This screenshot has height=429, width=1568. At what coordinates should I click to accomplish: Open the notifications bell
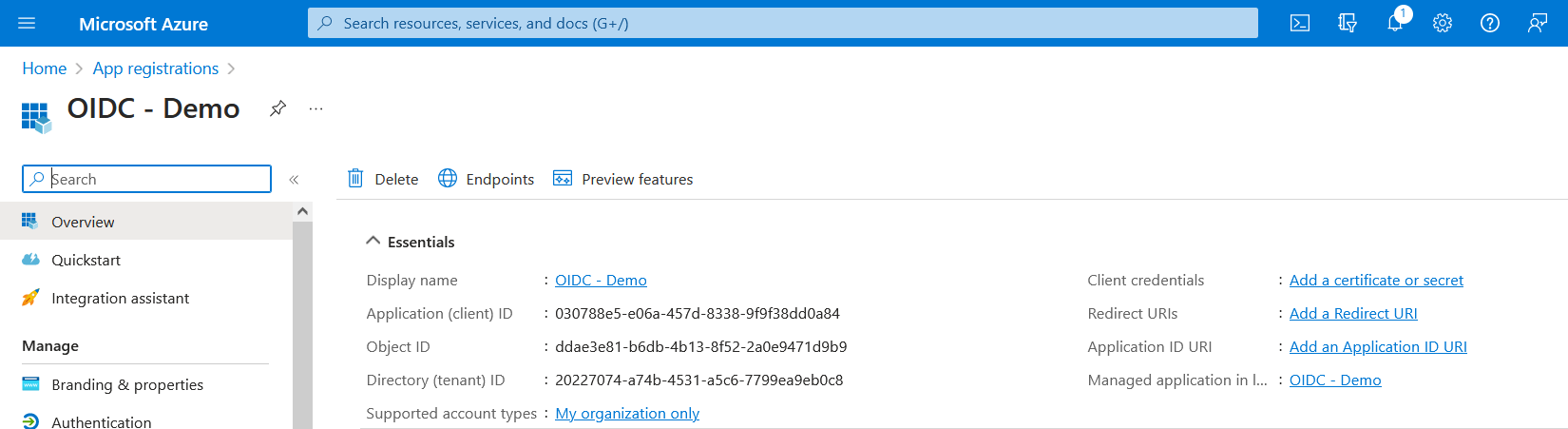click(1394, 24)
